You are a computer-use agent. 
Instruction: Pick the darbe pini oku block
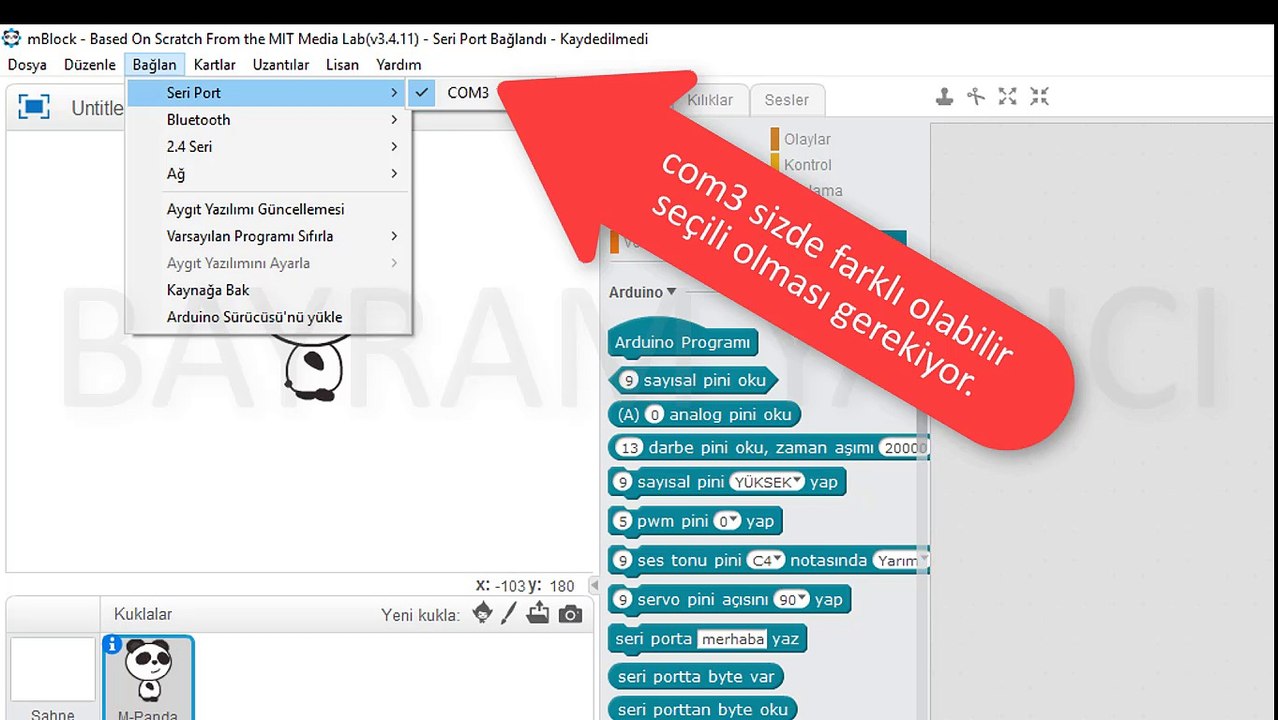click(x=768, y=447)
